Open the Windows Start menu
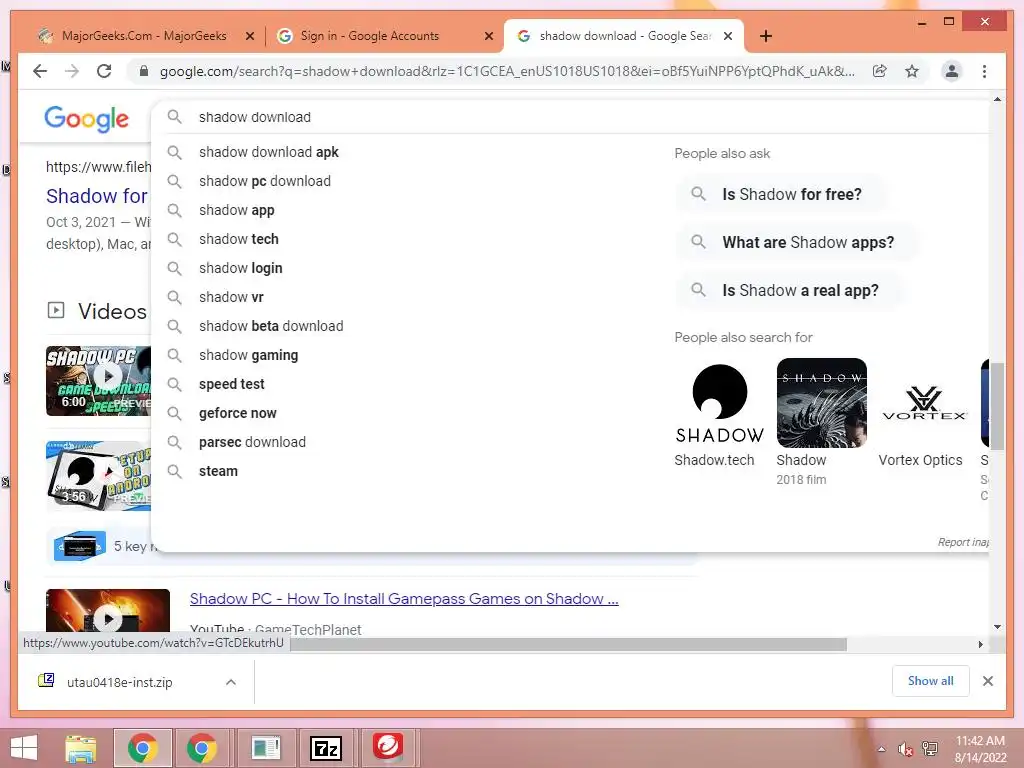1024x768 pixels. [x=24, y=748]
